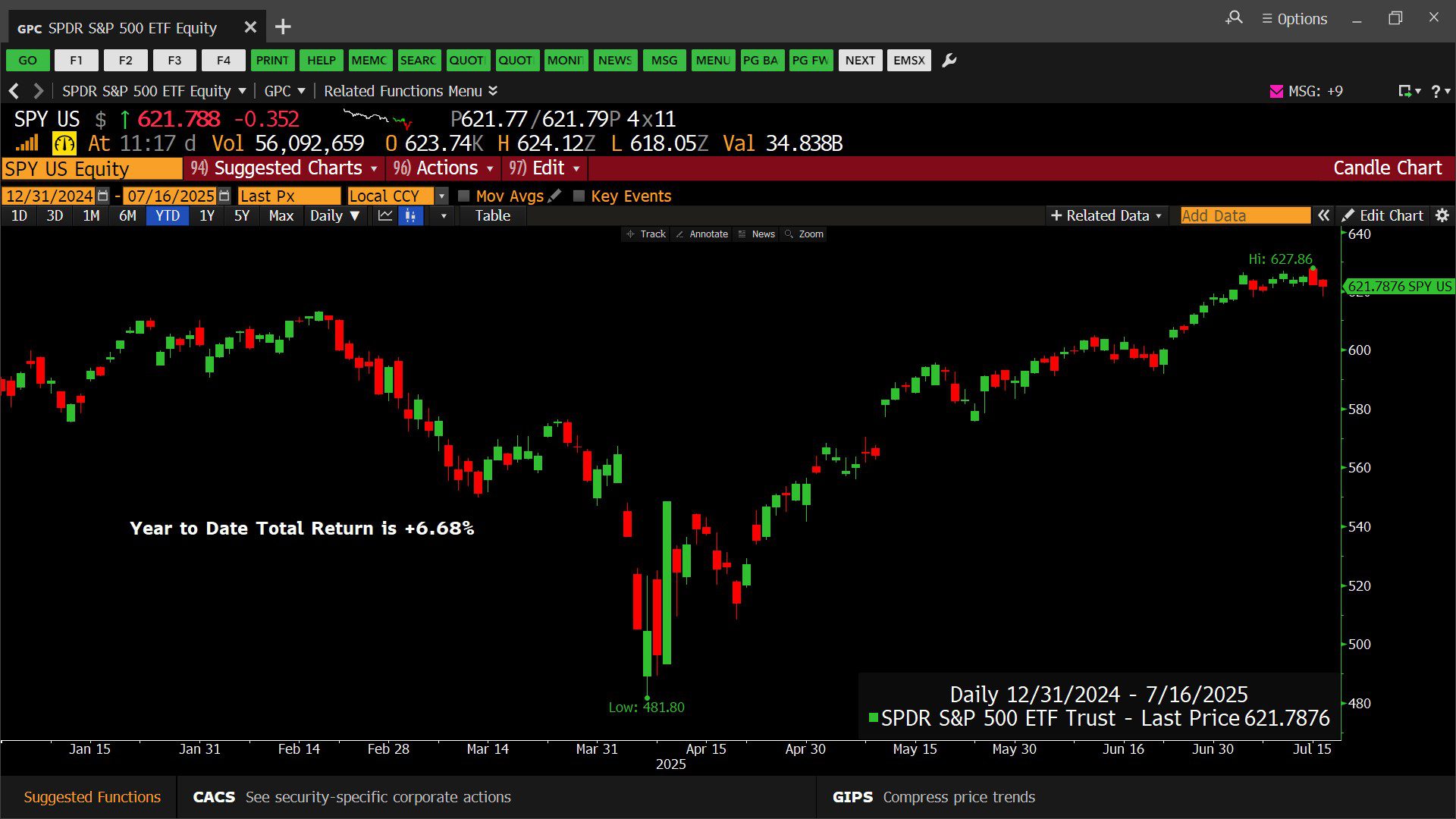Click the F1 function key button
1456x819 pixels.
(77, 61)
